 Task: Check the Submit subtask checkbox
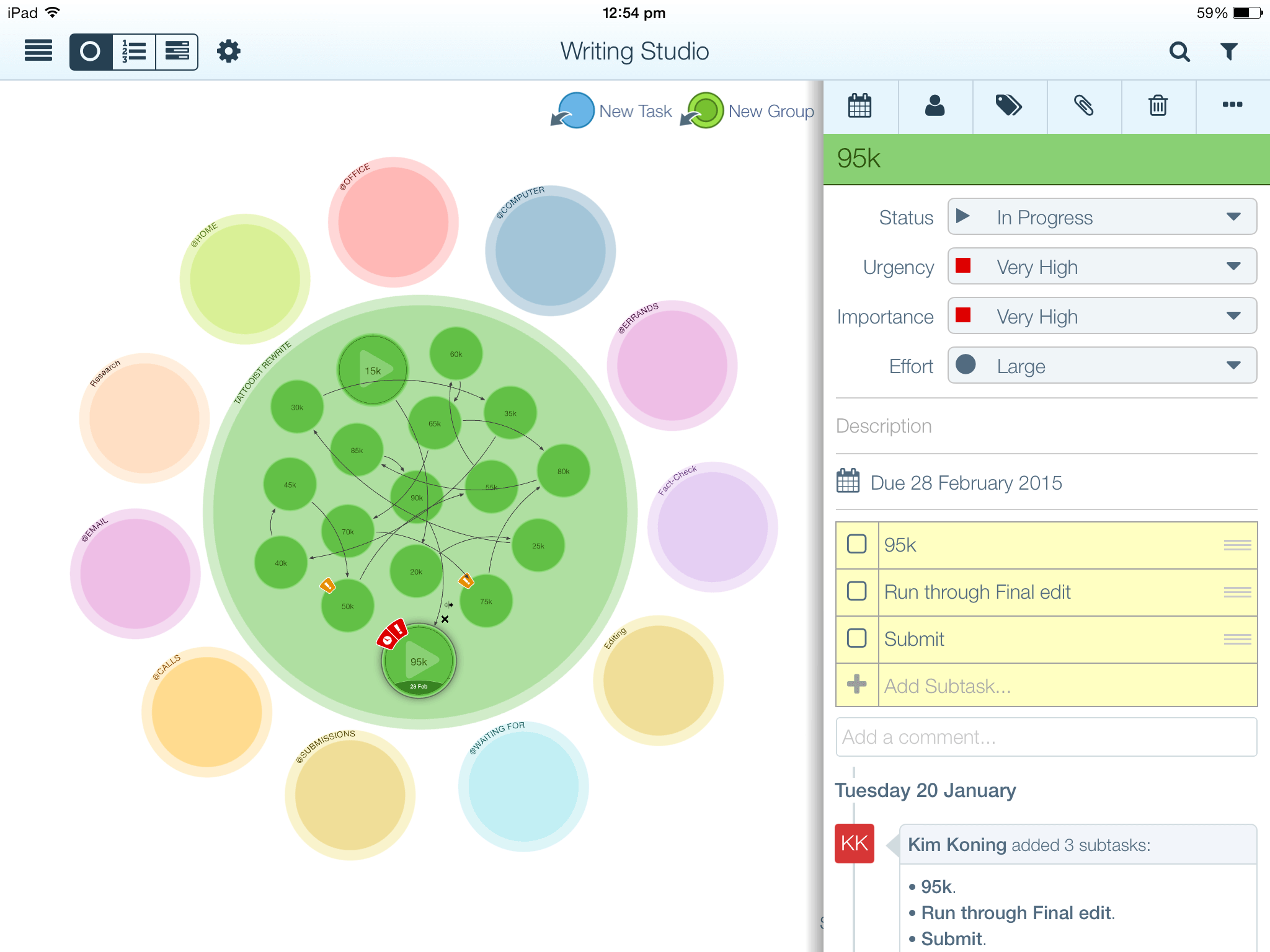[857, 638]
